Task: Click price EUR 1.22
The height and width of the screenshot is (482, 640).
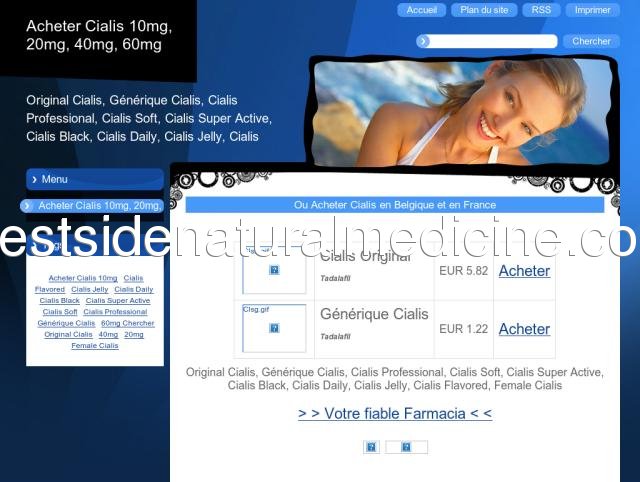Action: pyautogui.click(x=464, y=329)
